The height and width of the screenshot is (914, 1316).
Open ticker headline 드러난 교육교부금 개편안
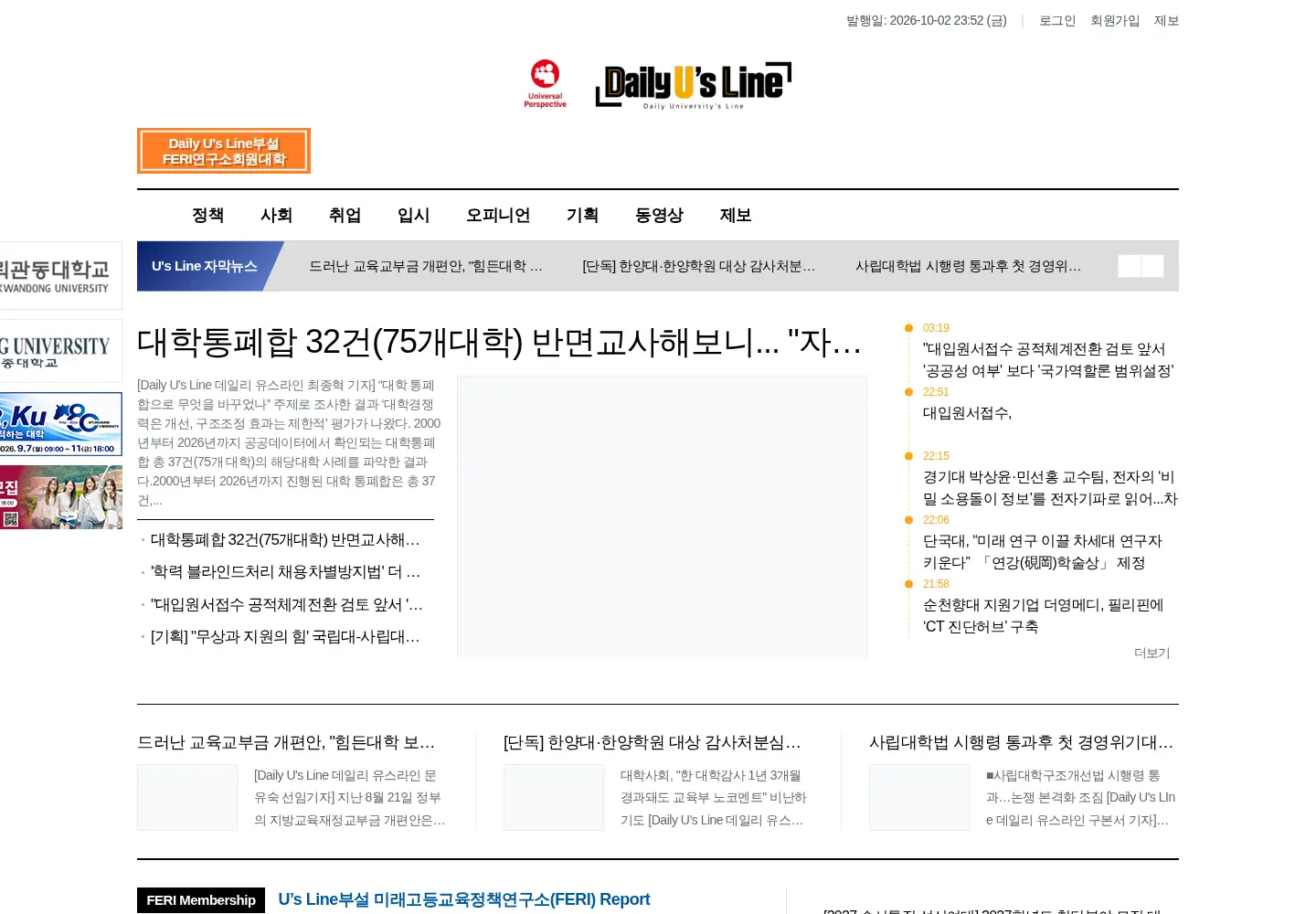(426, 266)
